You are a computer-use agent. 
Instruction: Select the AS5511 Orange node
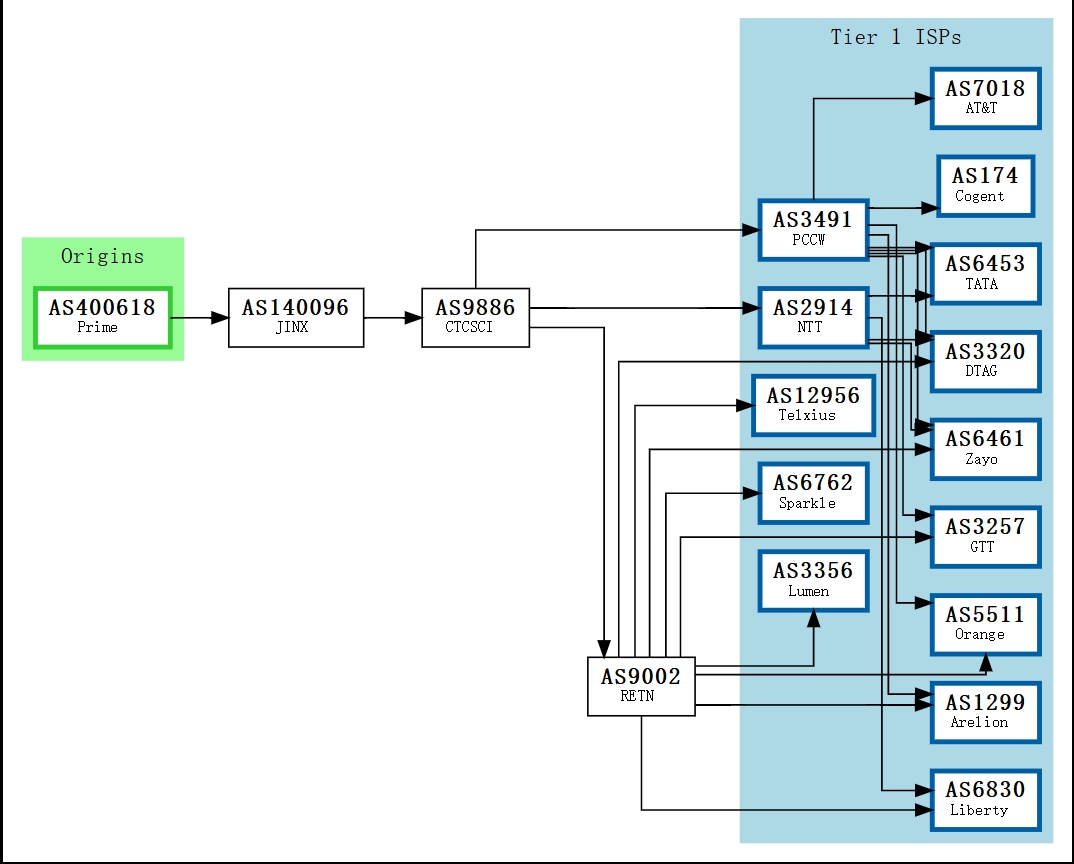(x=986, y=625)
